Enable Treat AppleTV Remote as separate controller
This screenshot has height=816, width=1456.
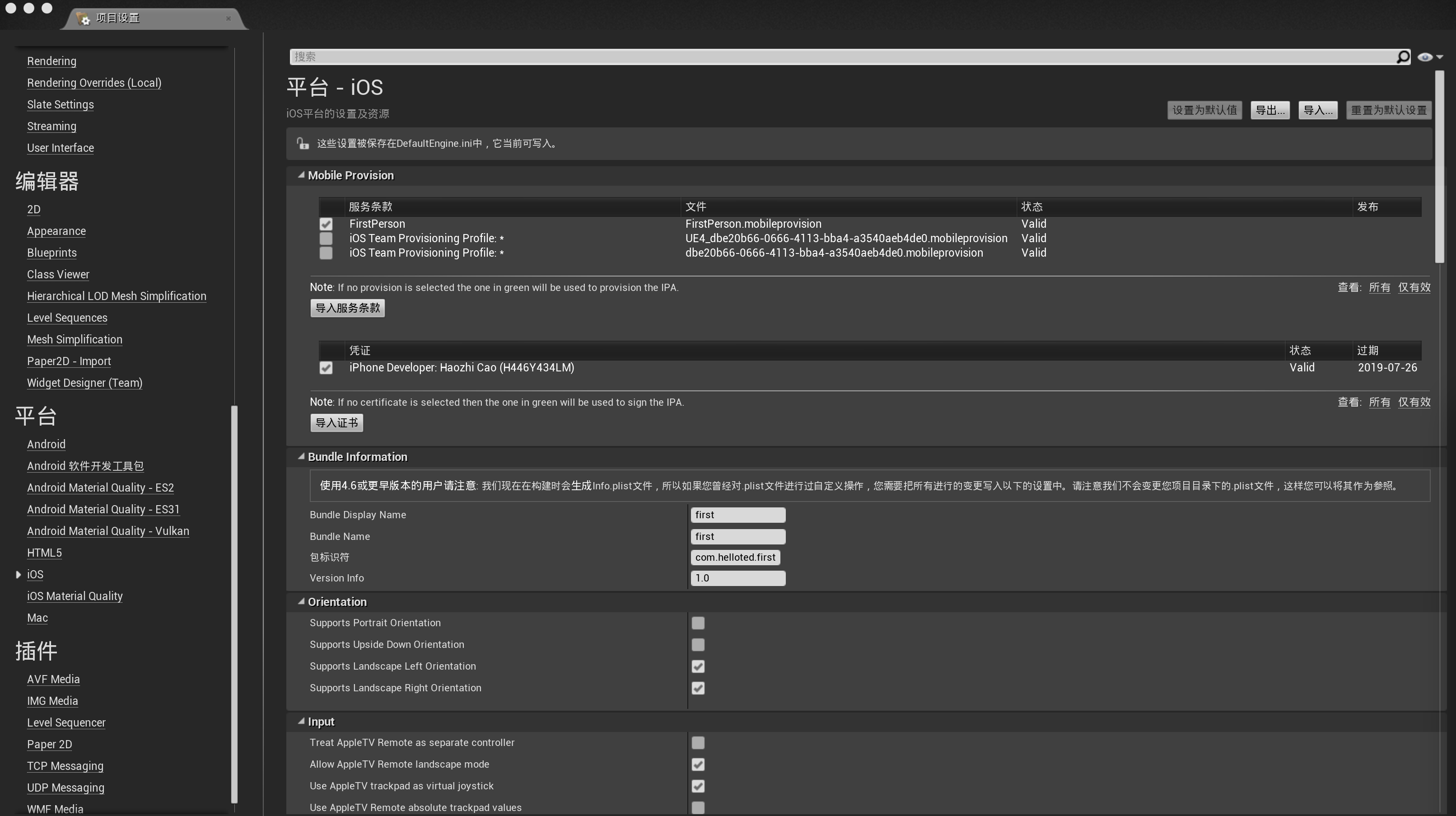(698, 743)
